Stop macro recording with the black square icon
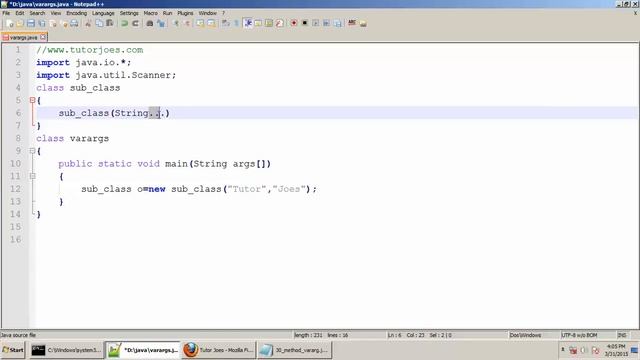This screenshot has width=640, height=360. pyautogui.click(x=304, y=23)
